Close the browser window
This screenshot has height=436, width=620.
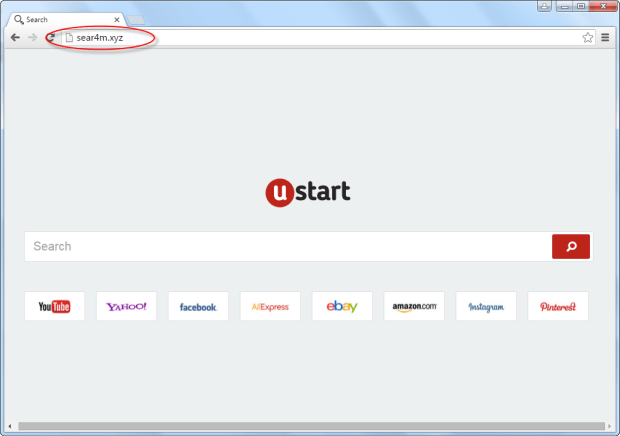pos(603,6)
